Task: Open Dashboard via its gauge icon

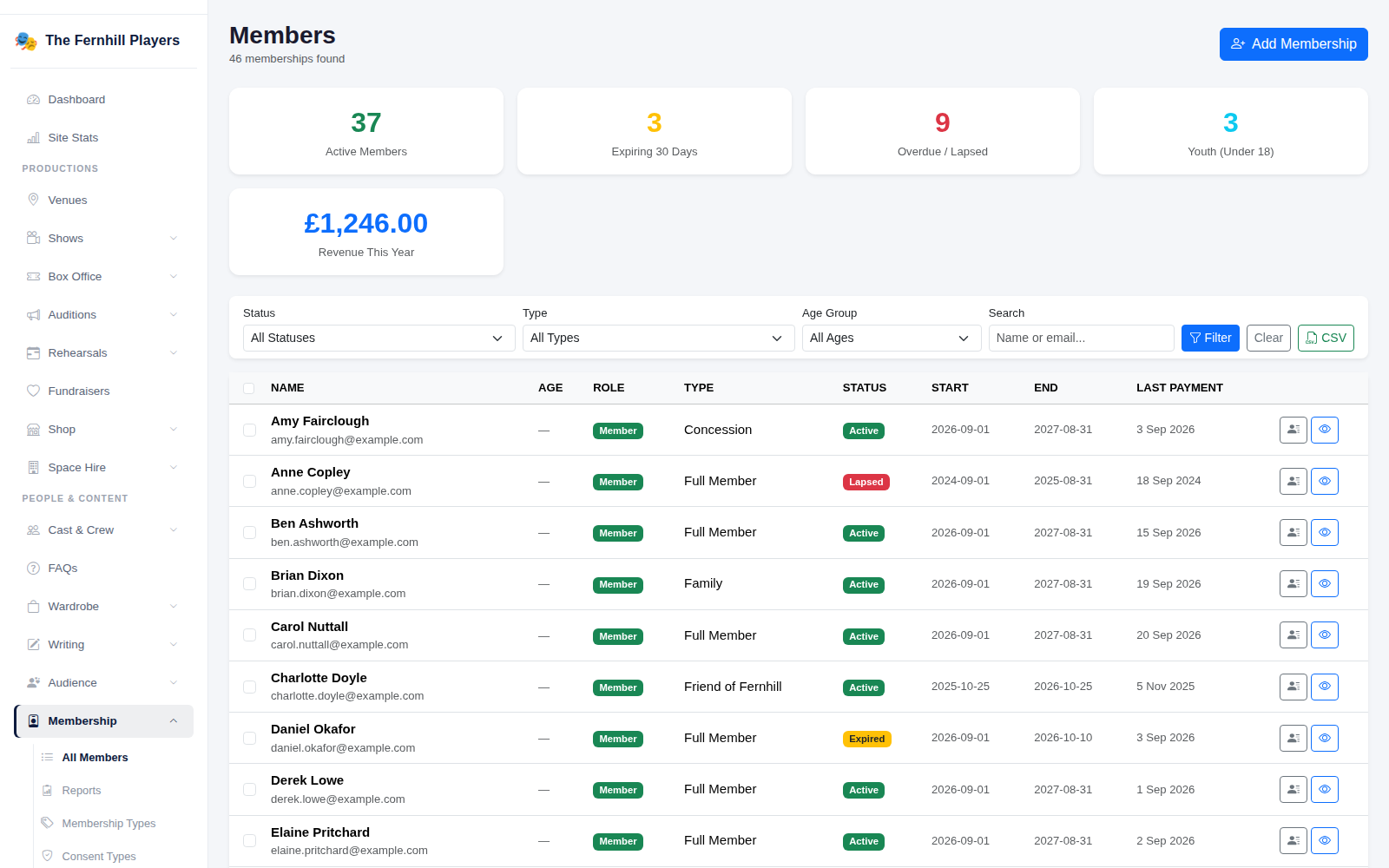Action: click(33, 100)
